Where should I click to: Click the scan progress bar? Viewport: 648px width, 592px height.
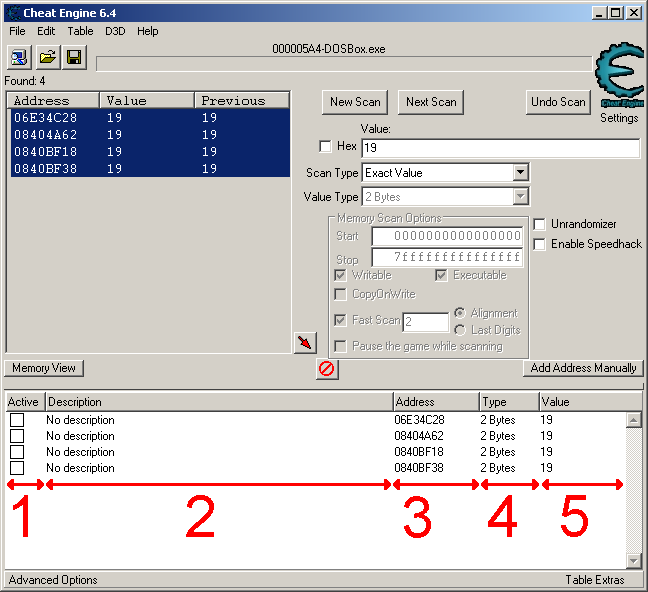(x=344, y=64)
